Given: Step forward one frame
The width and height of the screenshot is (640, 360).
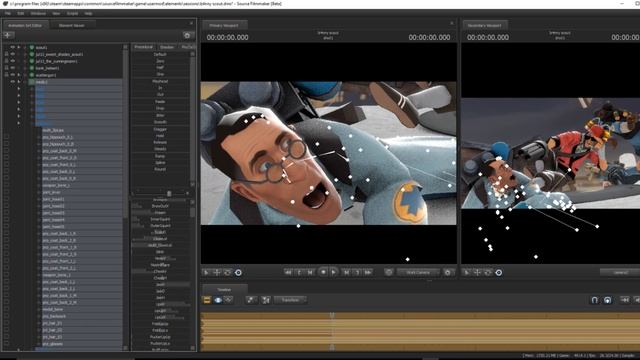Looking at the screenshot, I should click(x=346, y=272).
